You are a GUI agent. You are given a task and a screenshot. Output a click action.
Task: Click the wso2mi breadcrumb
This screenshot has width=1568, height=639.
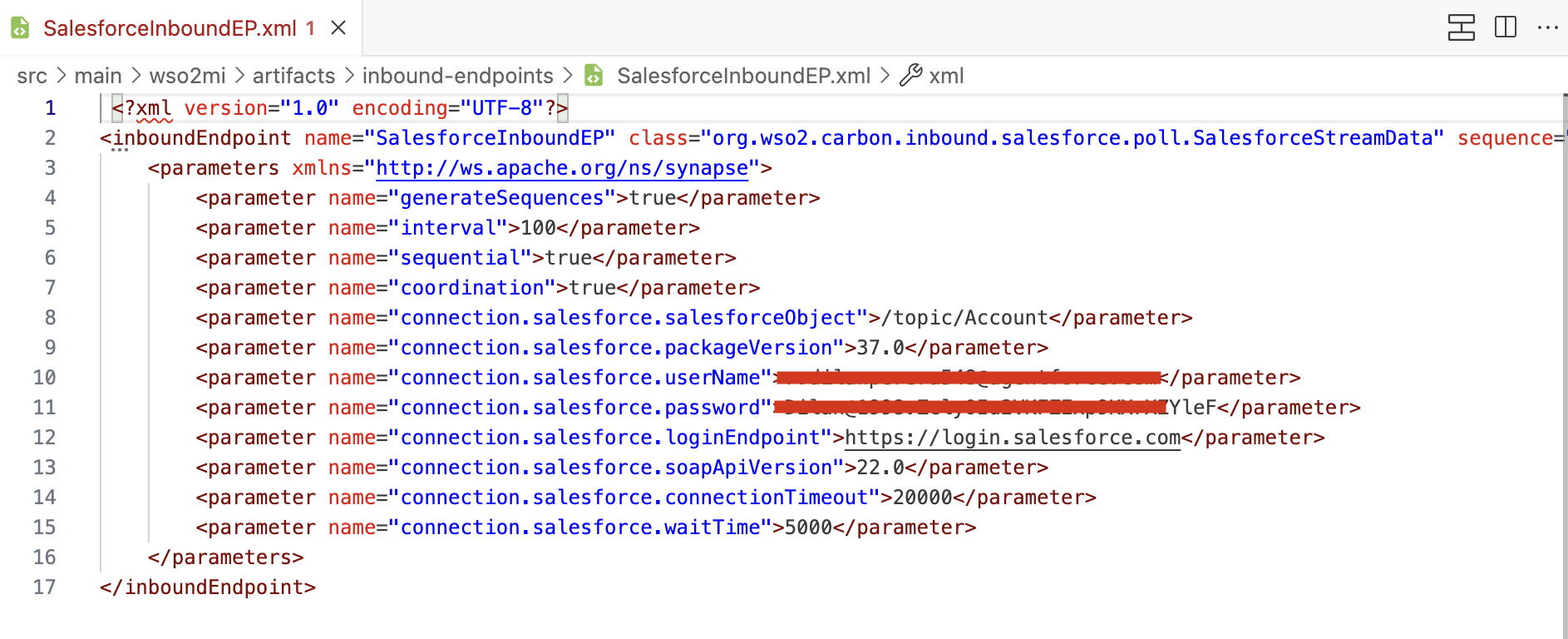pyautogui.click(x=187, y=76)
